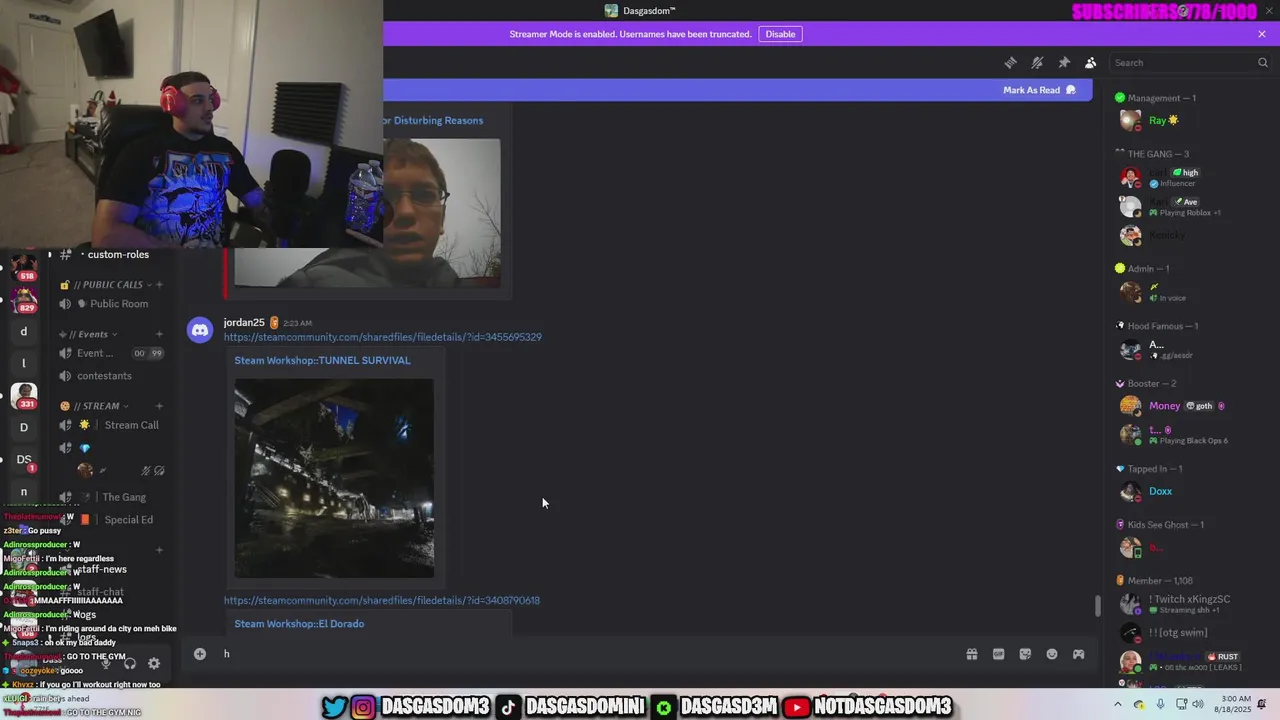Open jordan25 user profile name
Image resolution: width=1280 pixels, height=720 pixels.
(x=244, y=323)
